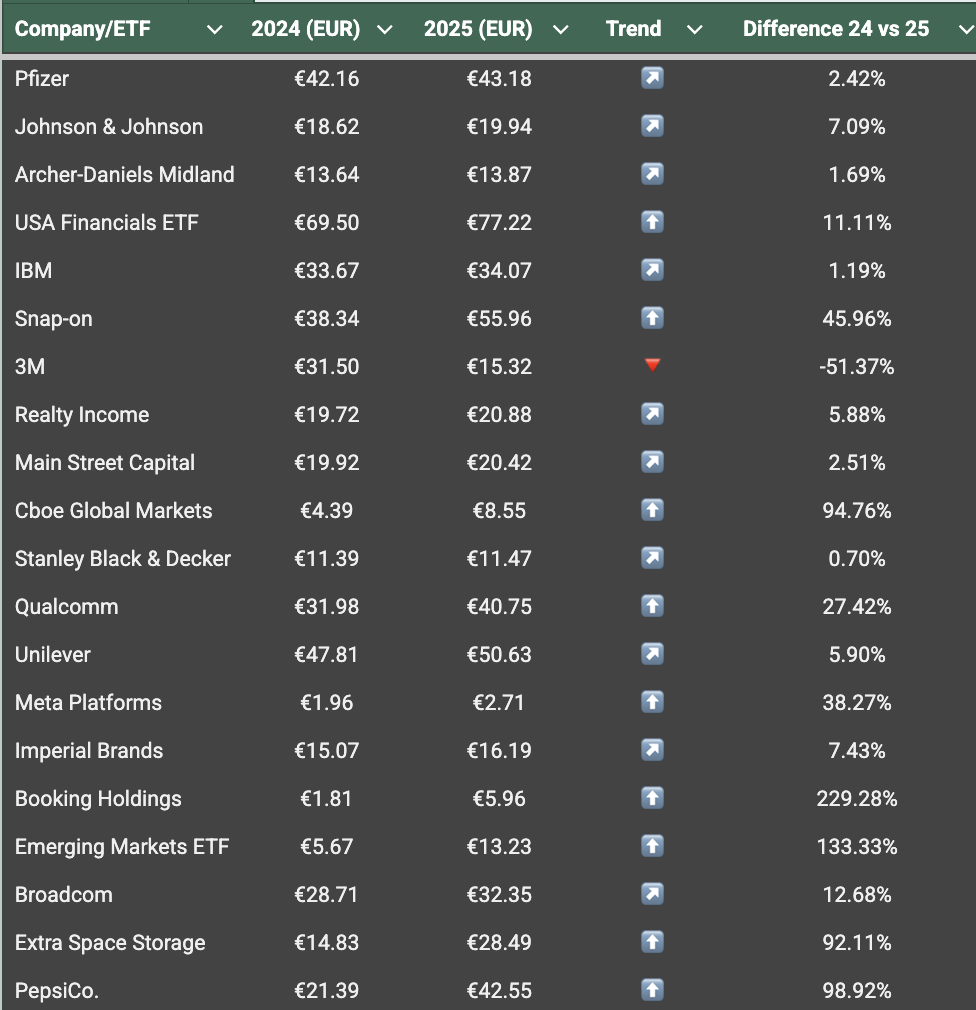Select the €69.50 value cell
The height and width of the screenshot is (1010, 976).
point(327,223)
